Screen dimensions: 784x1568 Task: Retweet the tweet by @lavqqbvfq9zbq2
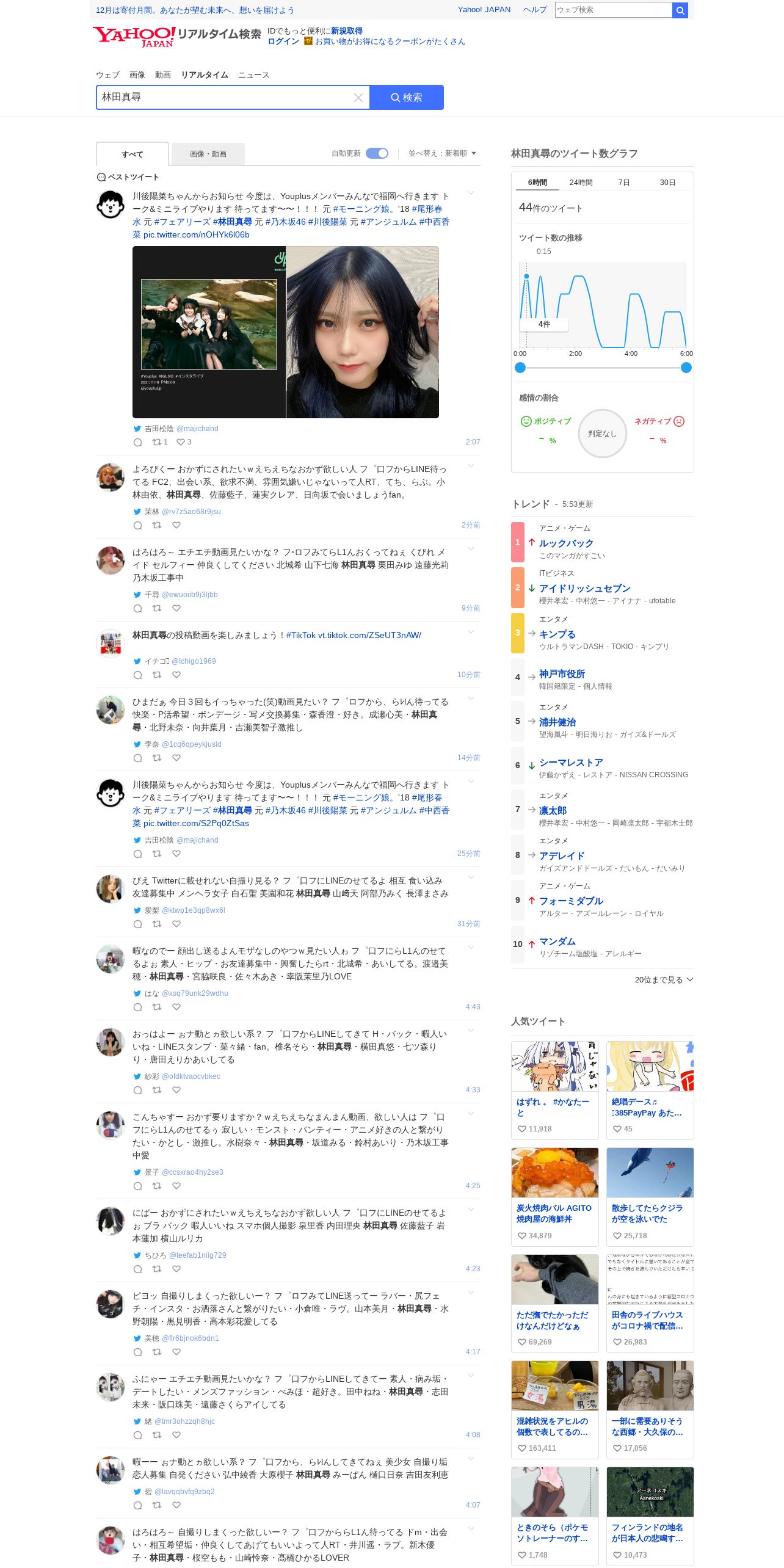pos(157,1505)
